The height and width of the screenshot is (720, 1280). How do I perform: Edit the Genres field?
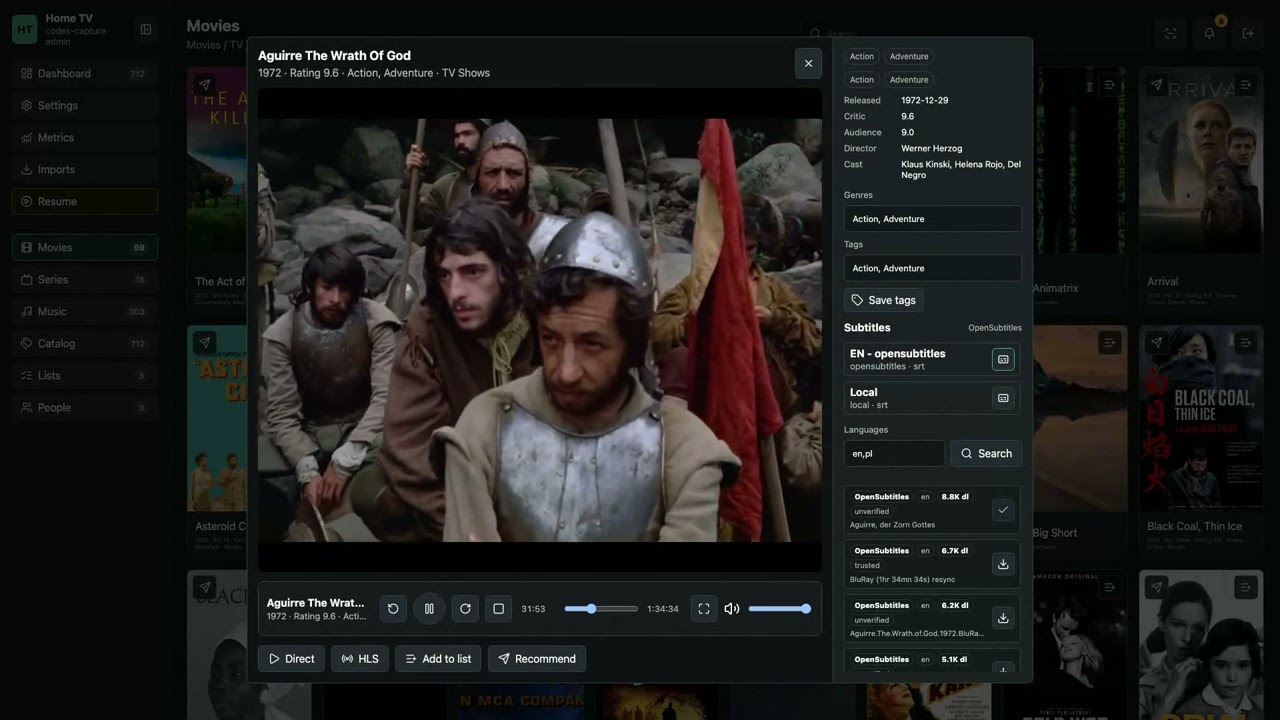click(x=933, y=219)
